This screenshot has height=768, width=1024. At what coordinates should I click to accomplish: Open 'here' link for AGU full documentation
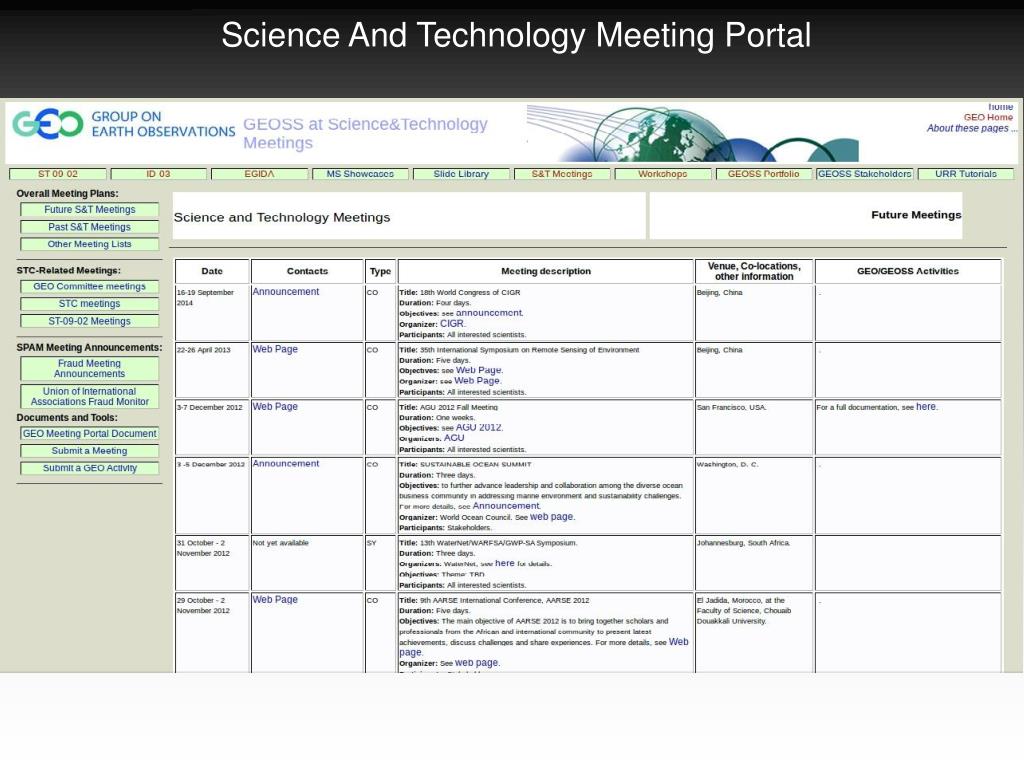(926, 406)
